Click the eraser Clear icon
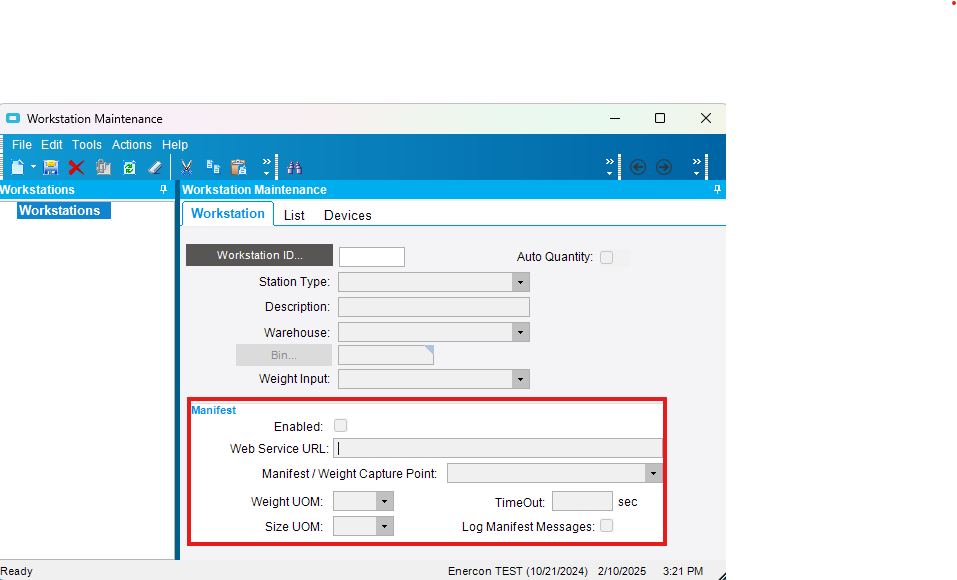The height and width of the screenshot is (580, 957). [155, 167]
